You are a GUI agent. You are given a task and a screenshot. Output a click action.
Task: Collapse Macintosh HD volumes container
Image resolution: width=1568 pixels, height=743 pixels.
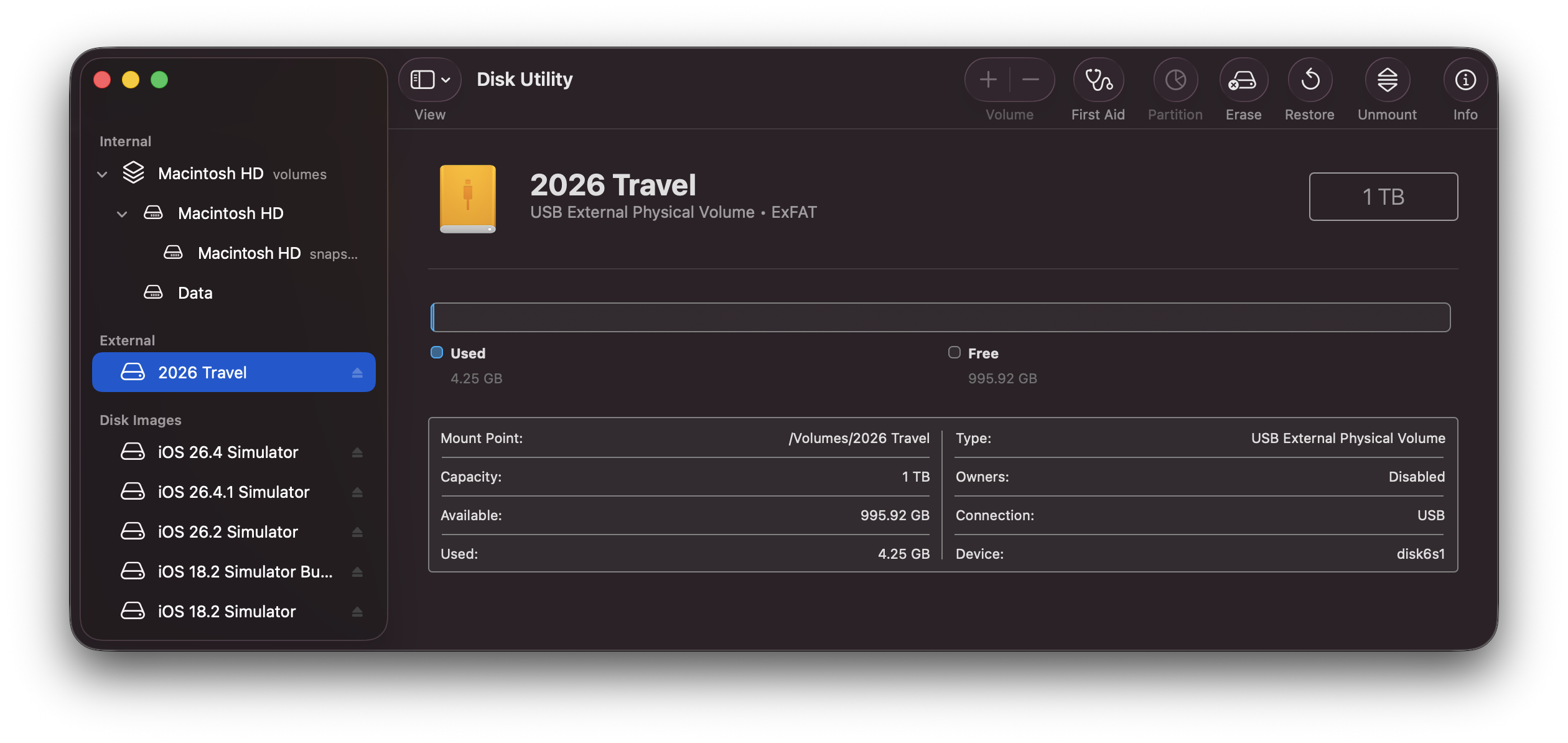coord(103,174)
